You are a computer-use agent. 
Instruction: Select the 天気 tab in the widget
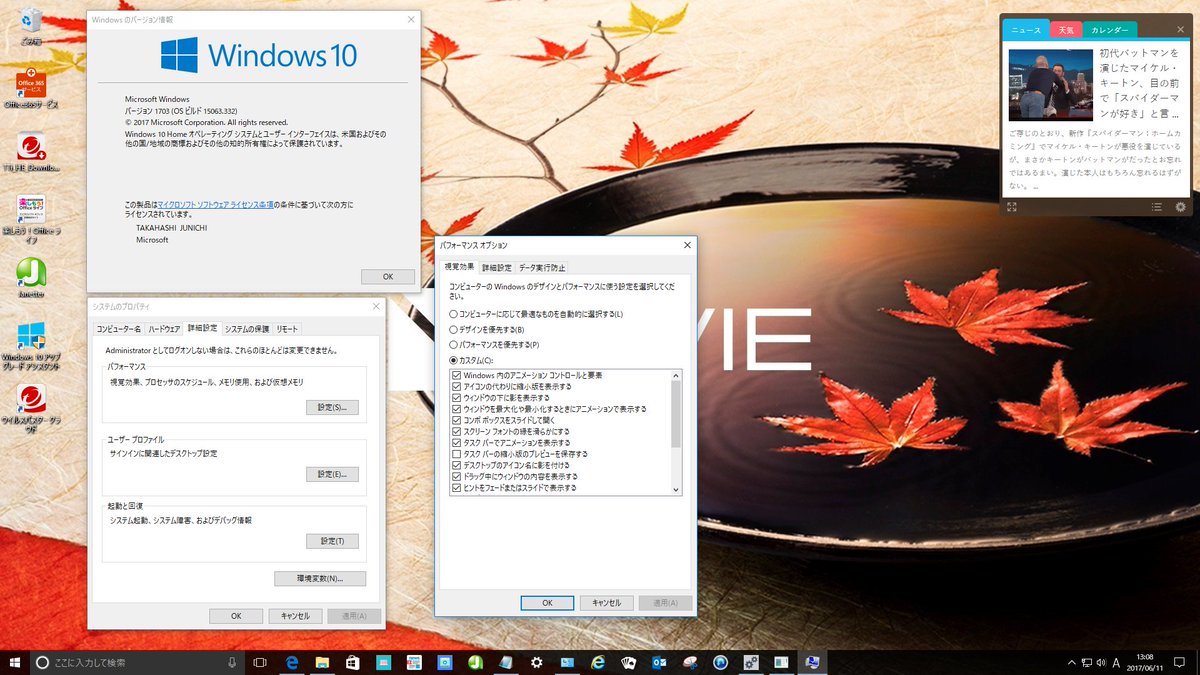click(1066, 30)
